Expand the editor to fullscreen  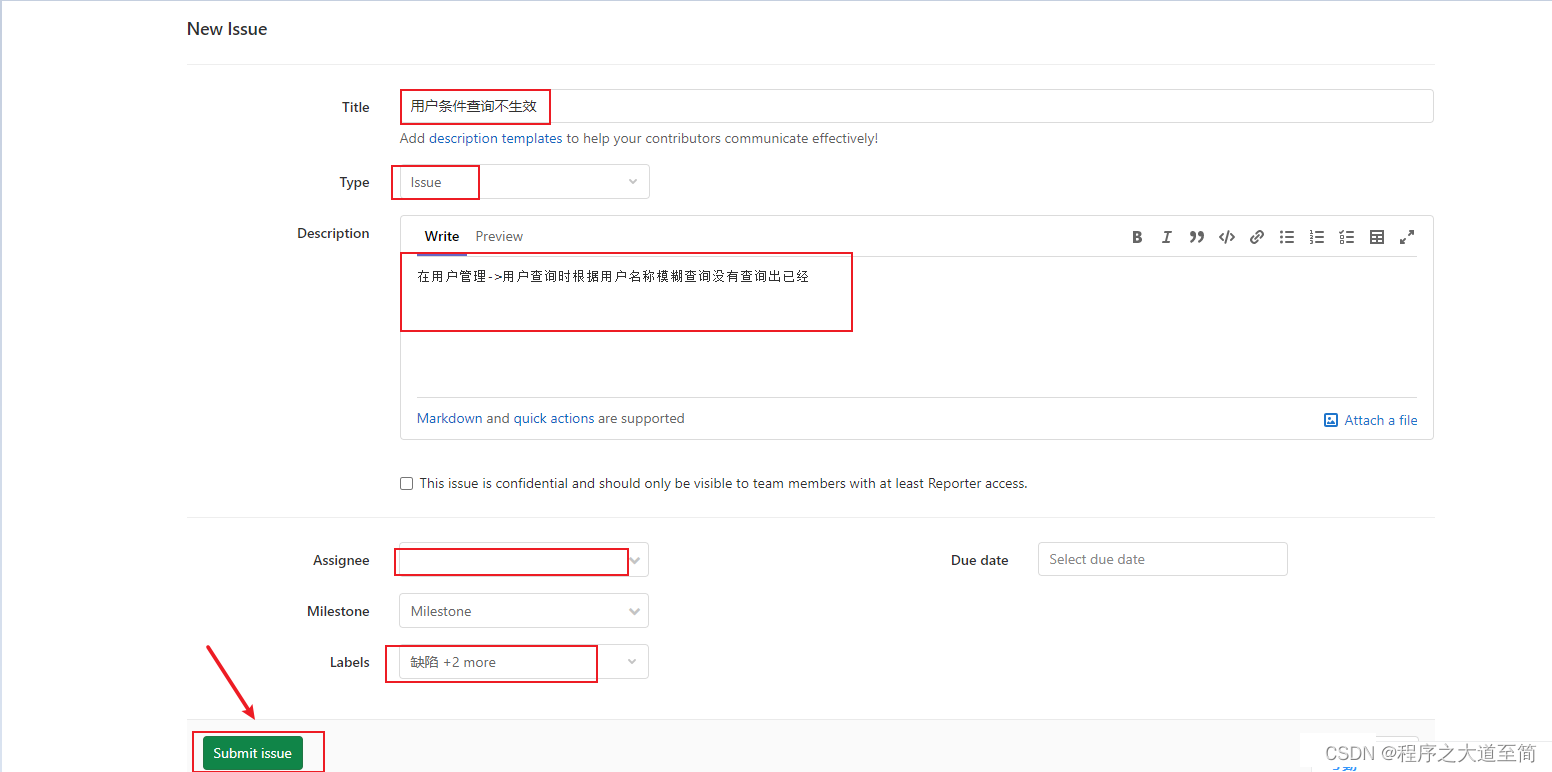point(1406,236)
